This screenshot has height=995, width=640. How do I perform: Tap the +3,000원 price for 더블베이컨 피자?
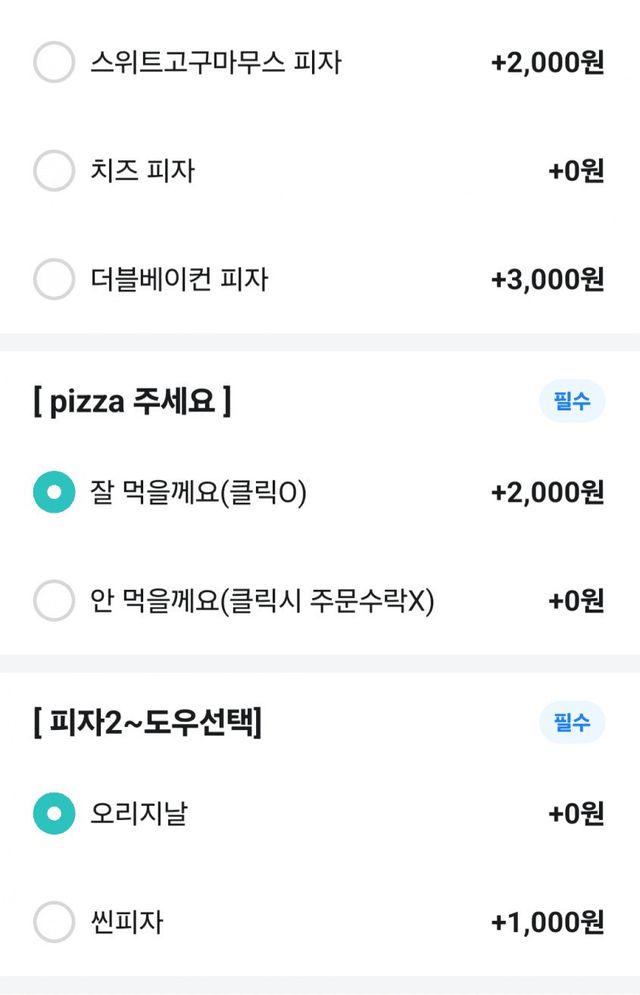(547, 280)
